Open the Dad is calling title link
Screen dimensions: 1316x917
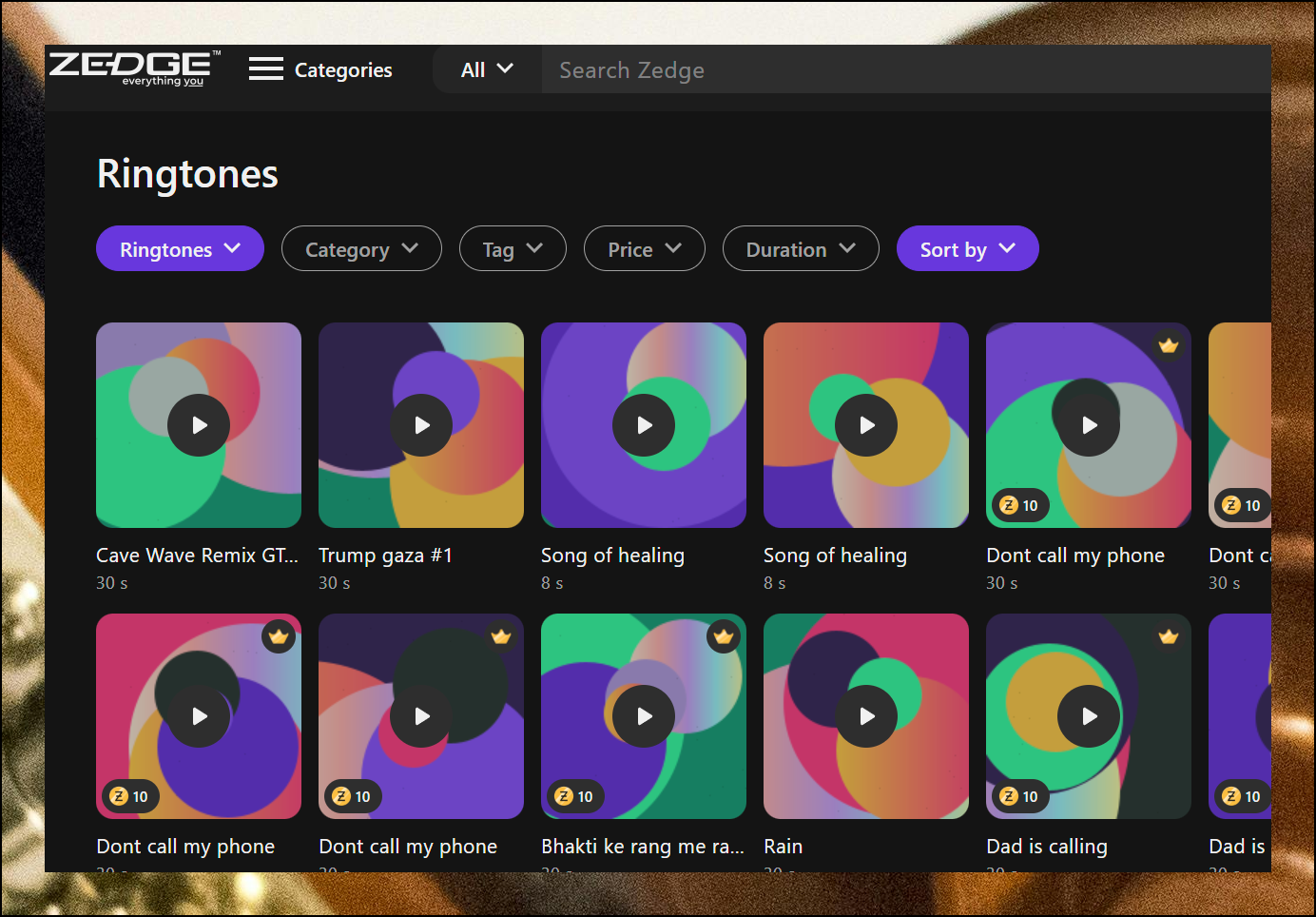(x=1047, y=846)
